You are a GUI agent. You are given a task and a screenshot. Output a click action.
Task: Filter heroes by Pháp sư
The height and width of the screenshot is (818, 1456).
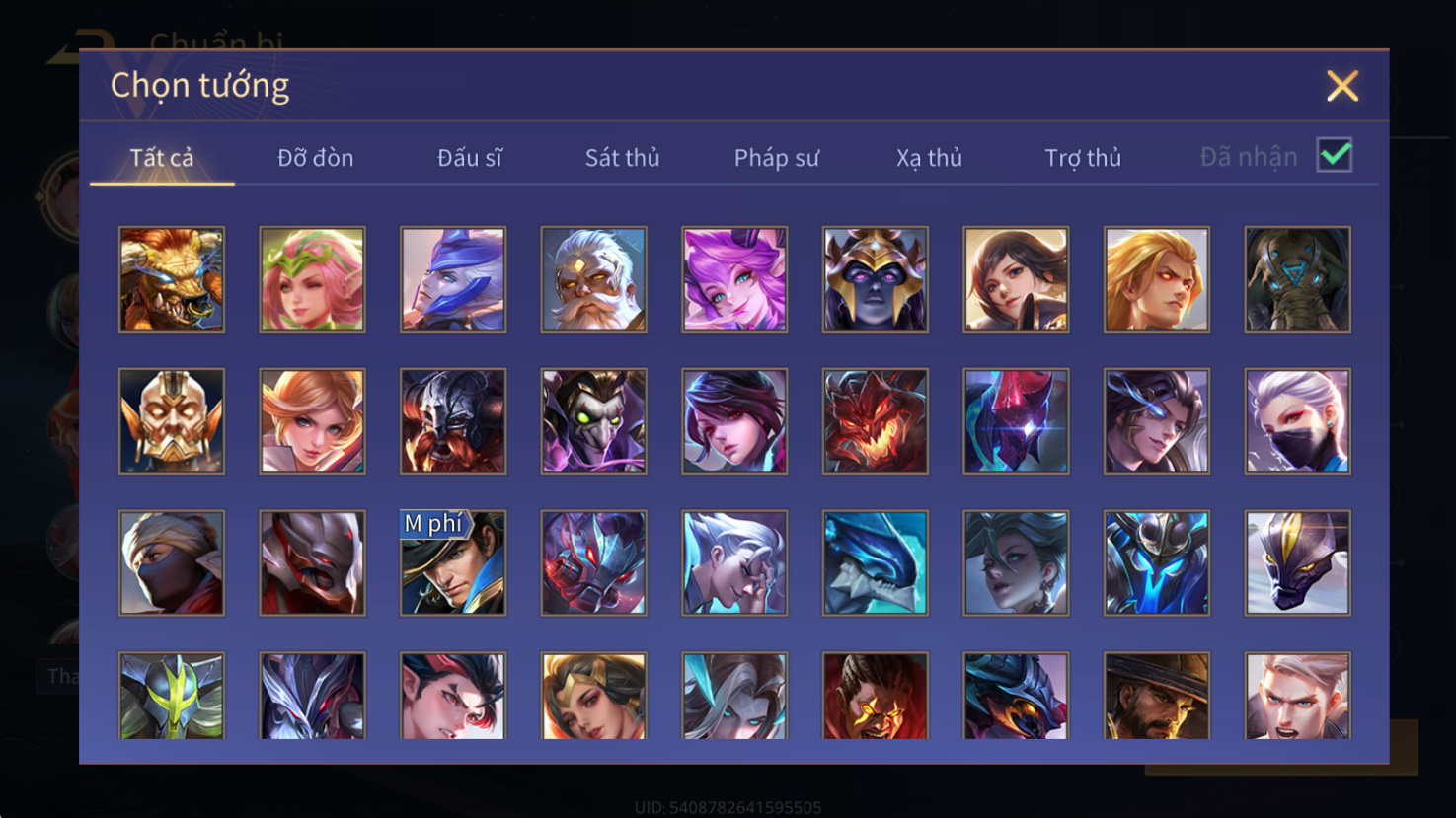[777, 158]
